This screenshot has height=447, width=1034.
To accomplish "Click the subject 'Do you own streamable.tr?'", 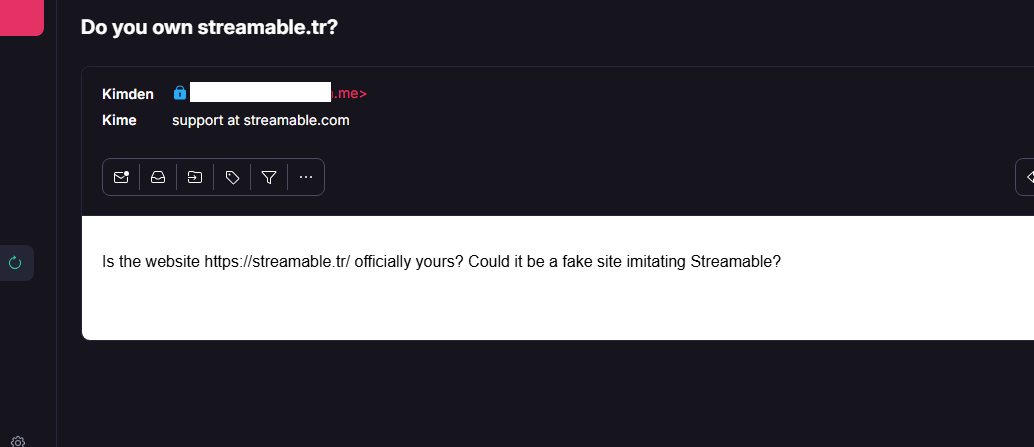I will pos(209,27).
